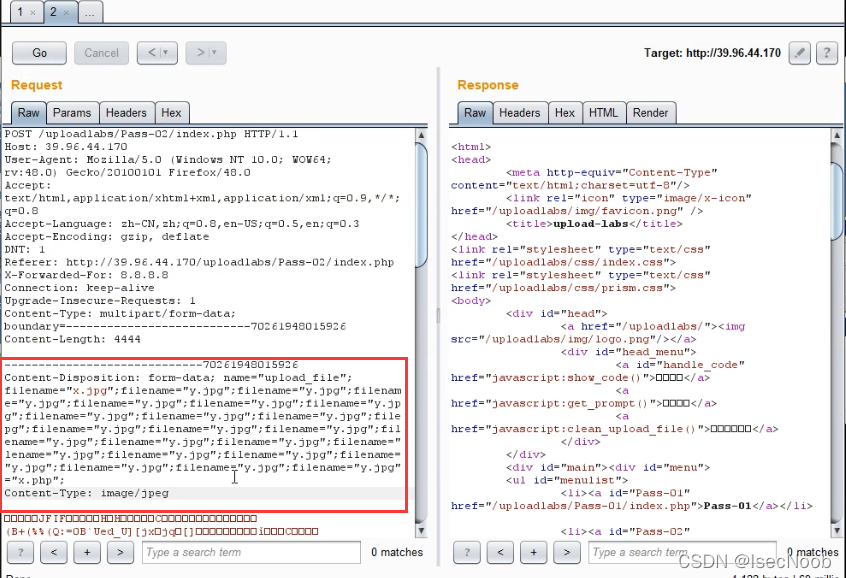
Task: Click the POST /uploadlabs/Pass-02/index.php request line
Action: tap(151, 134)
